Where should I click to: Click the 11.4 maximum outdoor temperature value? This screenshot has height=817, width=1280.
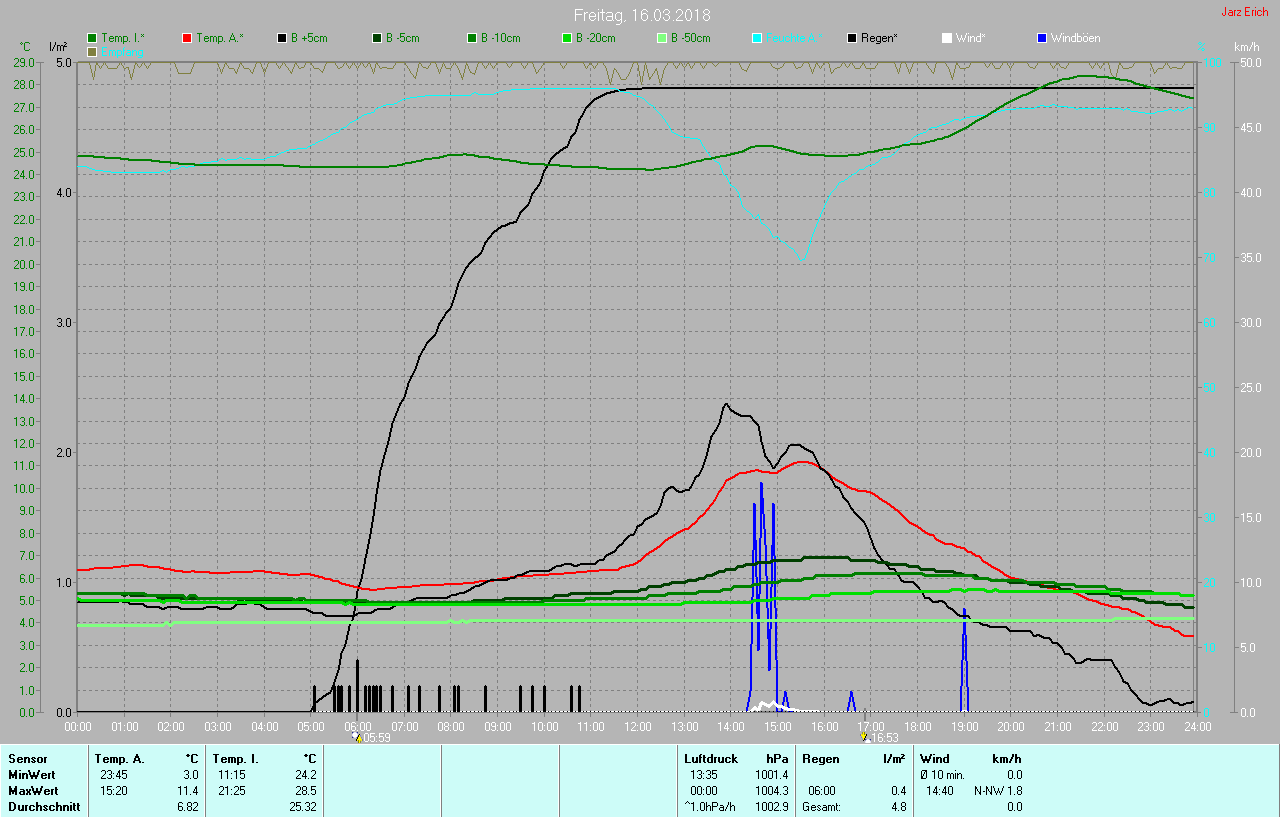(188, 791)
